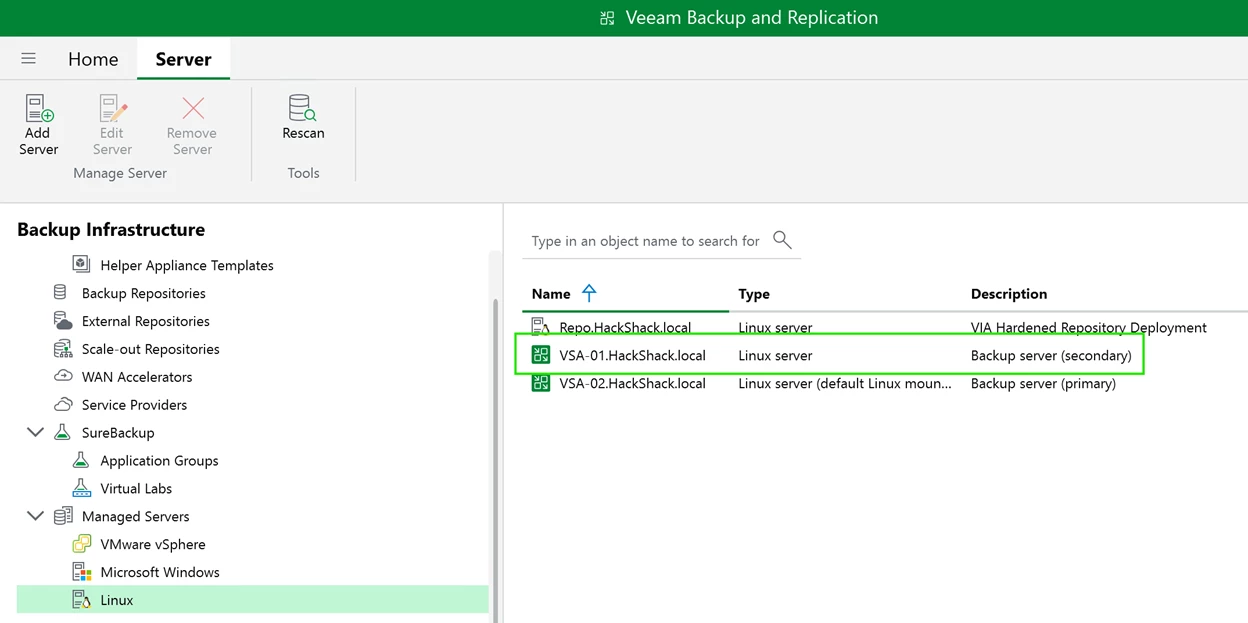Switch to the Home tab
The height and width of the screenshot is (623, 1248).
click(x=93, y=60)
